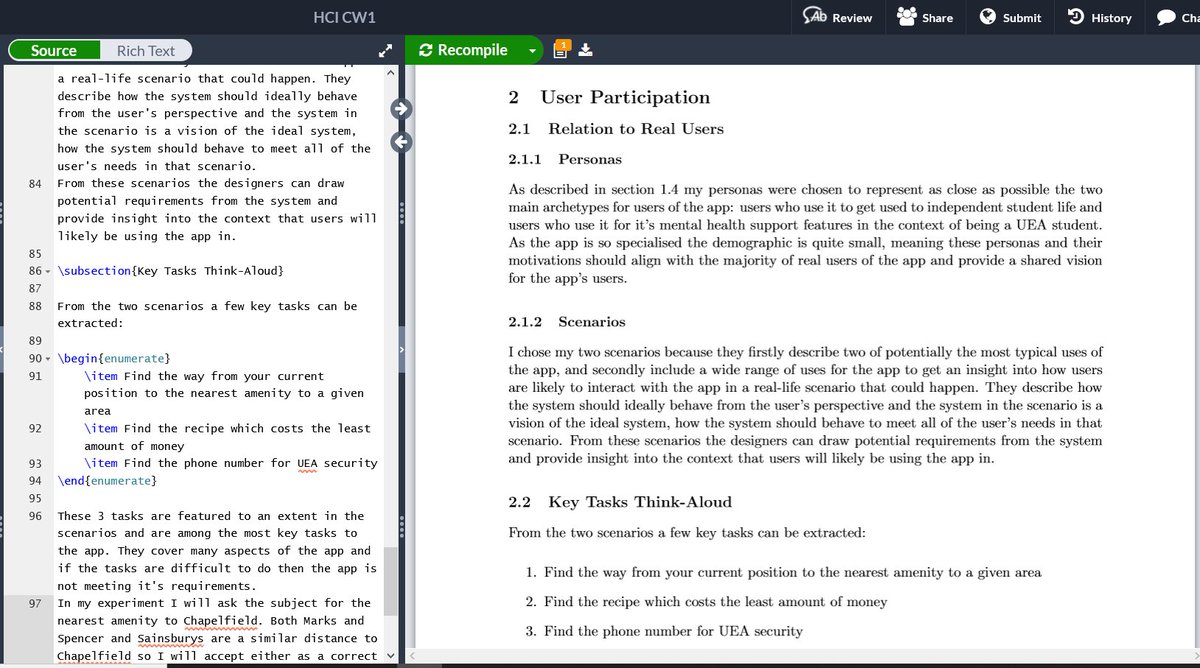Open the Chat panel

coord(1178,17)
